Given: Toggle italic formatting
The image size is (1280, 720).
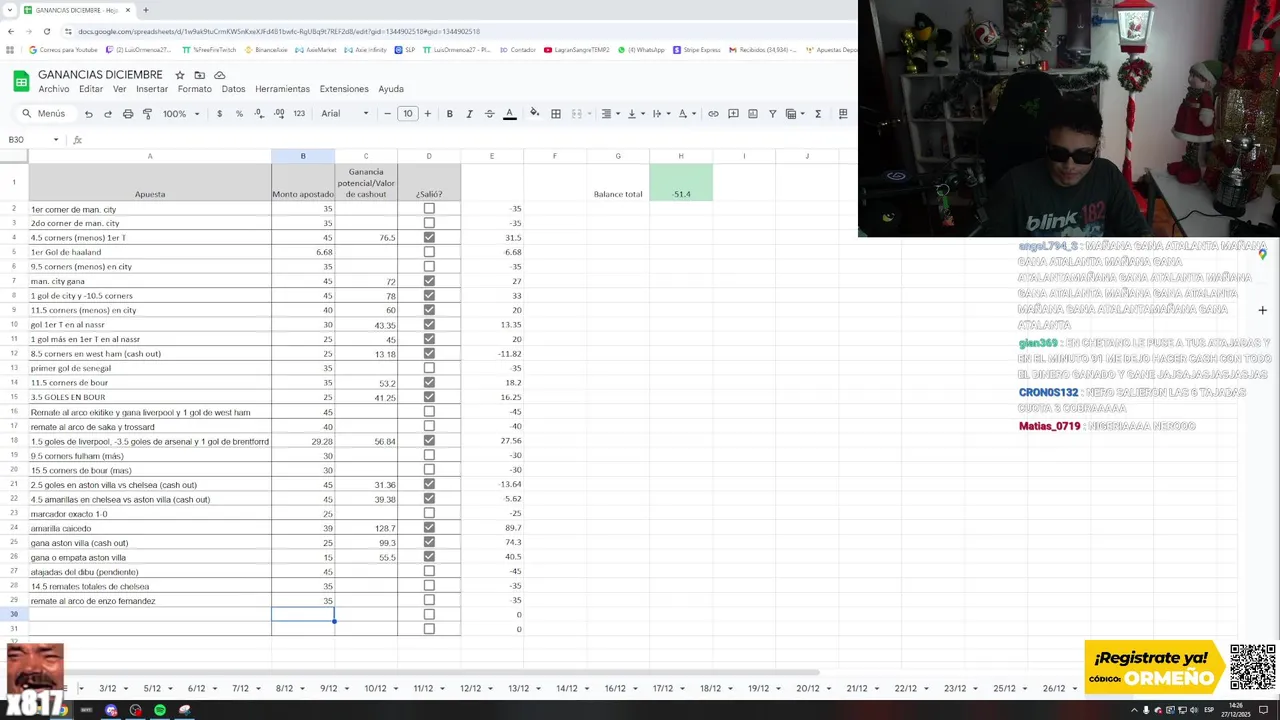Looking at the screenshot, I should (470, 114).
